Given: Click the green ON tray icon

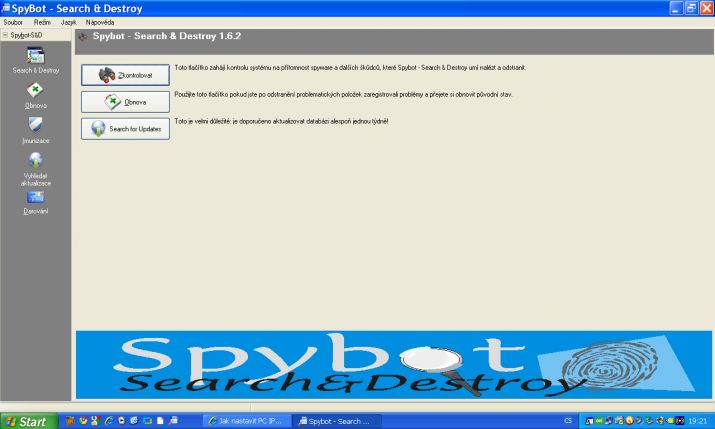Looking at the screenshot, I should pos(599,420).
